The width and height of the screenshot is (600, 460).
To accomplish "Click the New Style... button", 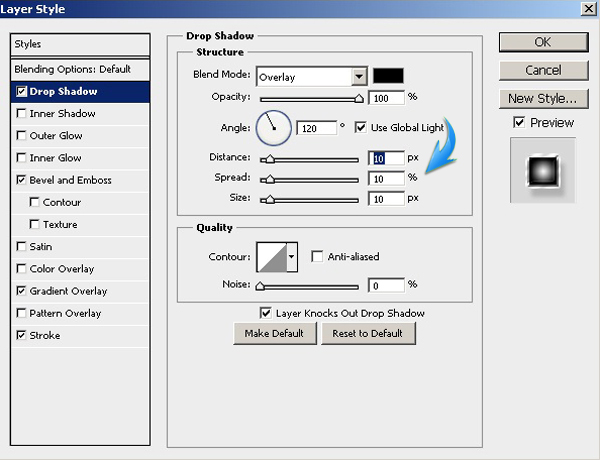I will [541, 98].
